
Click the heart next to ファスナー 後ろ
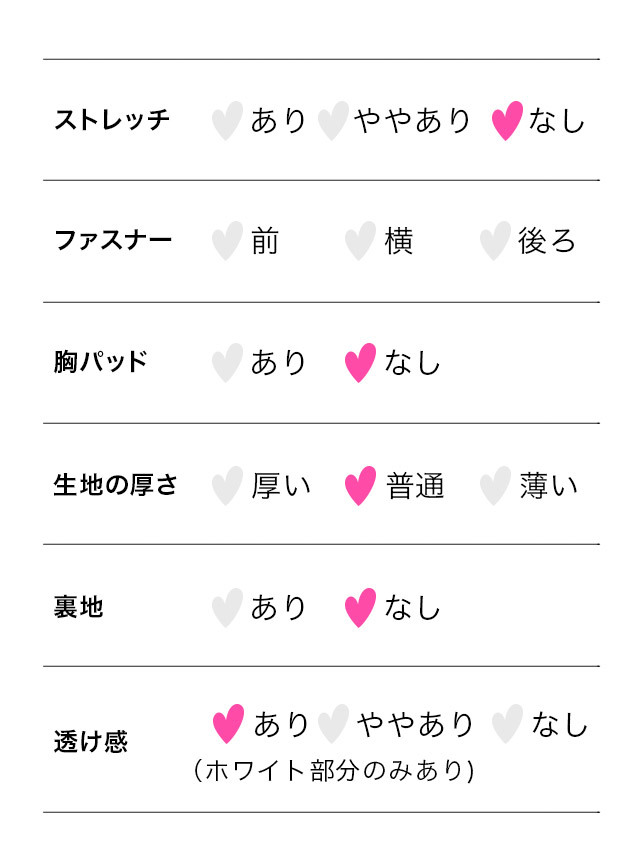pyautogui.click(x=495, y=241)
